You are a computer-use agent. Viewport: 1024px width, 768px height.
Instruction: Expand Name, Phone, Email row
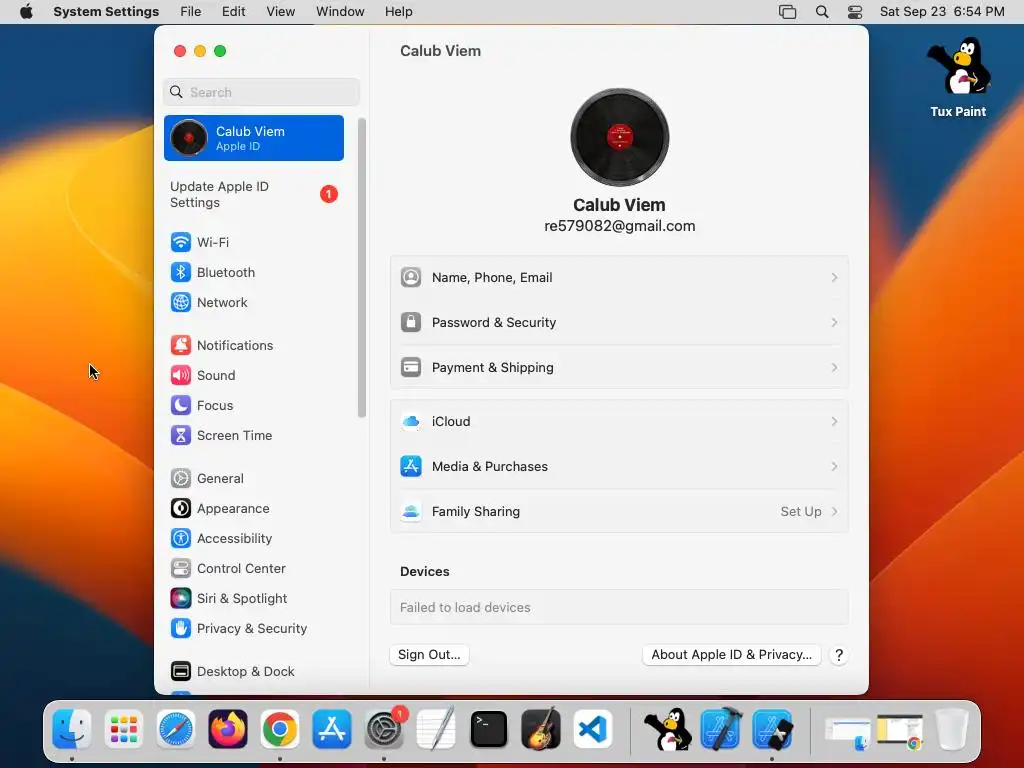[619, 278]
